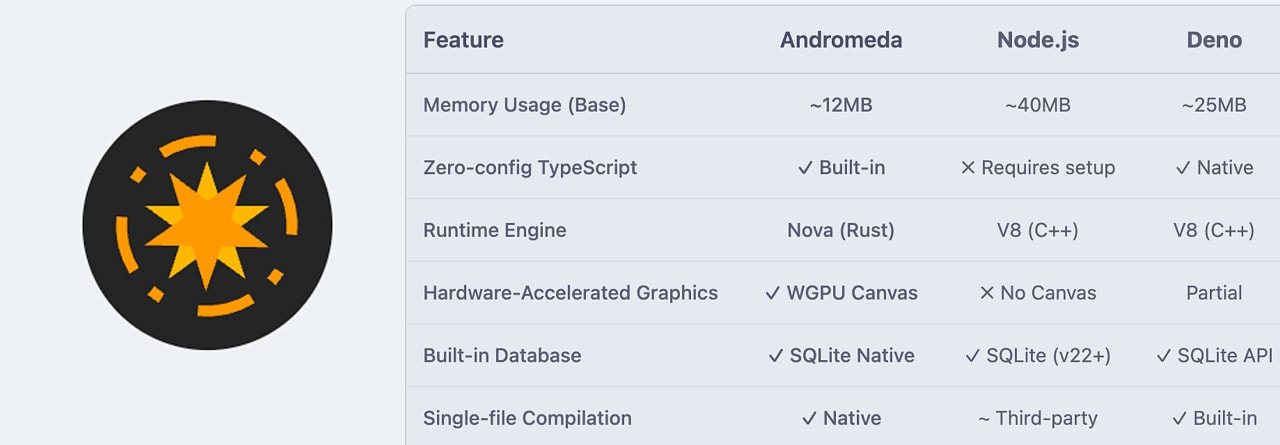
Task: Click the Runtime Engine row label
Action: (x=495, y=230)
